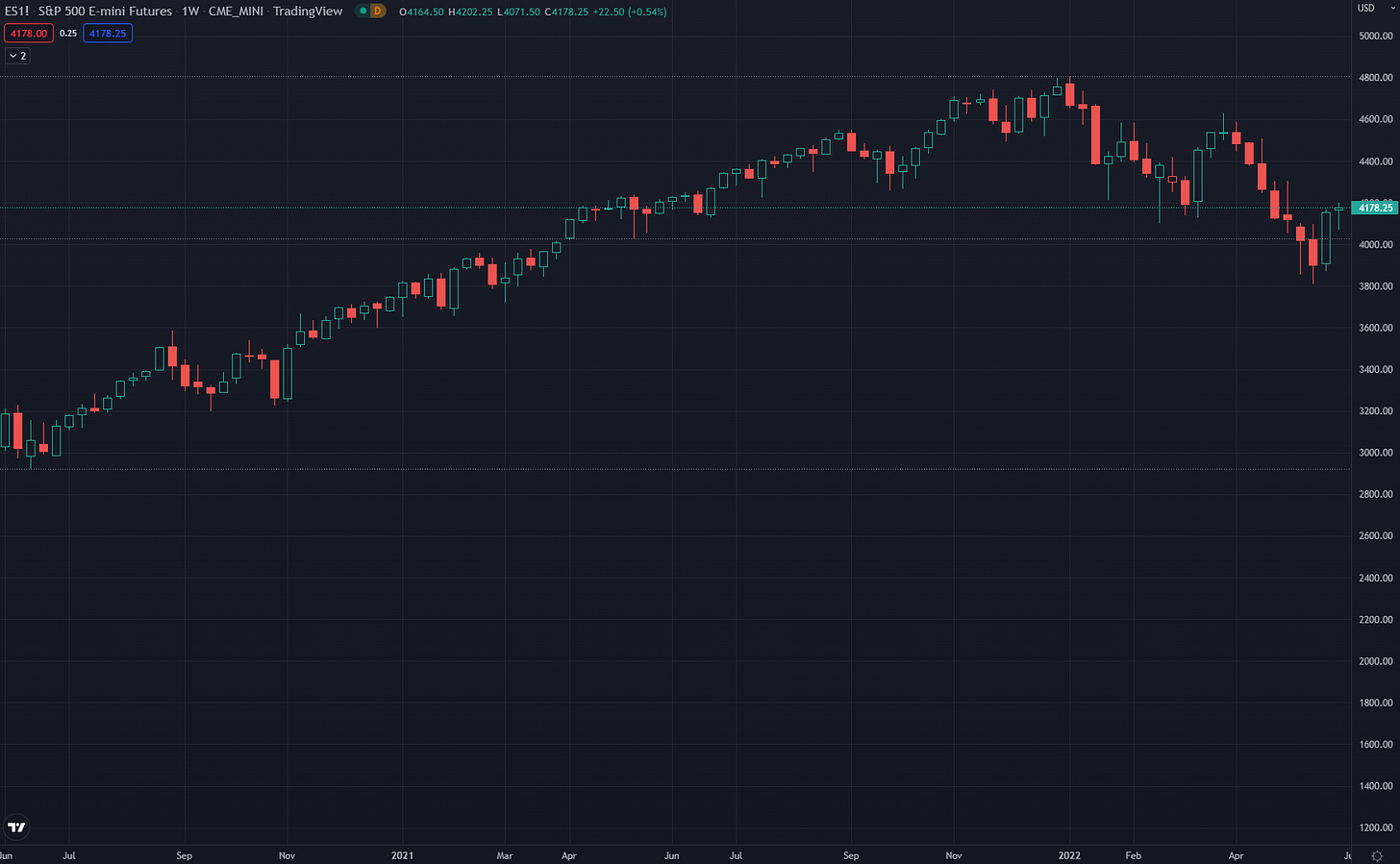1400x864 pixels.
Task: Click the TradingView logo badge
Action: pos(16,827)
